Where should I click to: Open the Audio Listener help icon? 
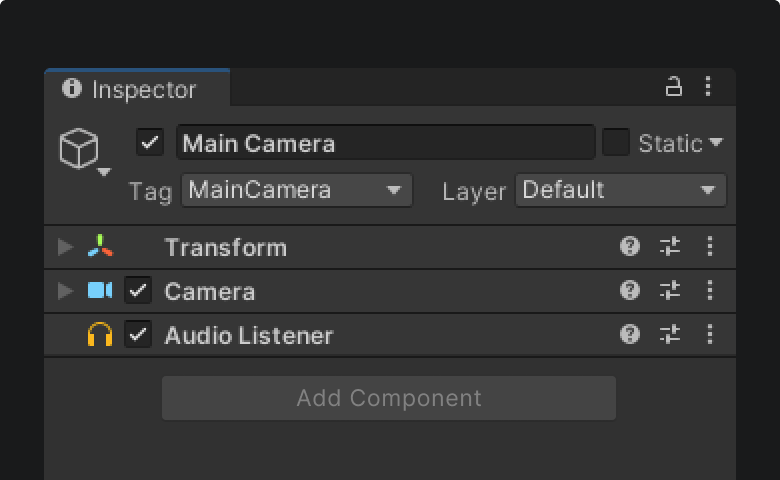coord(630,334)
